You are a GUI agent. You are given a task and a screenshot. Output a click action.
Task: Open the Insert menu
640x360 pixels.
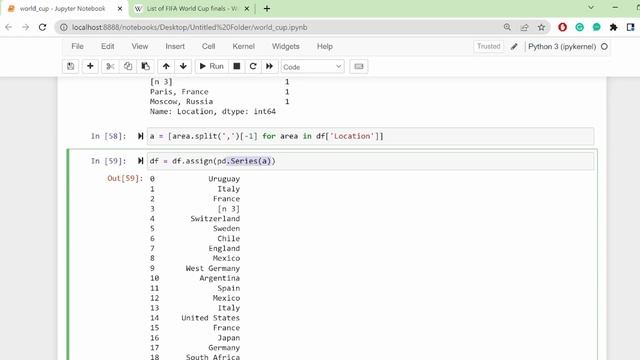[x=175, y=47]
